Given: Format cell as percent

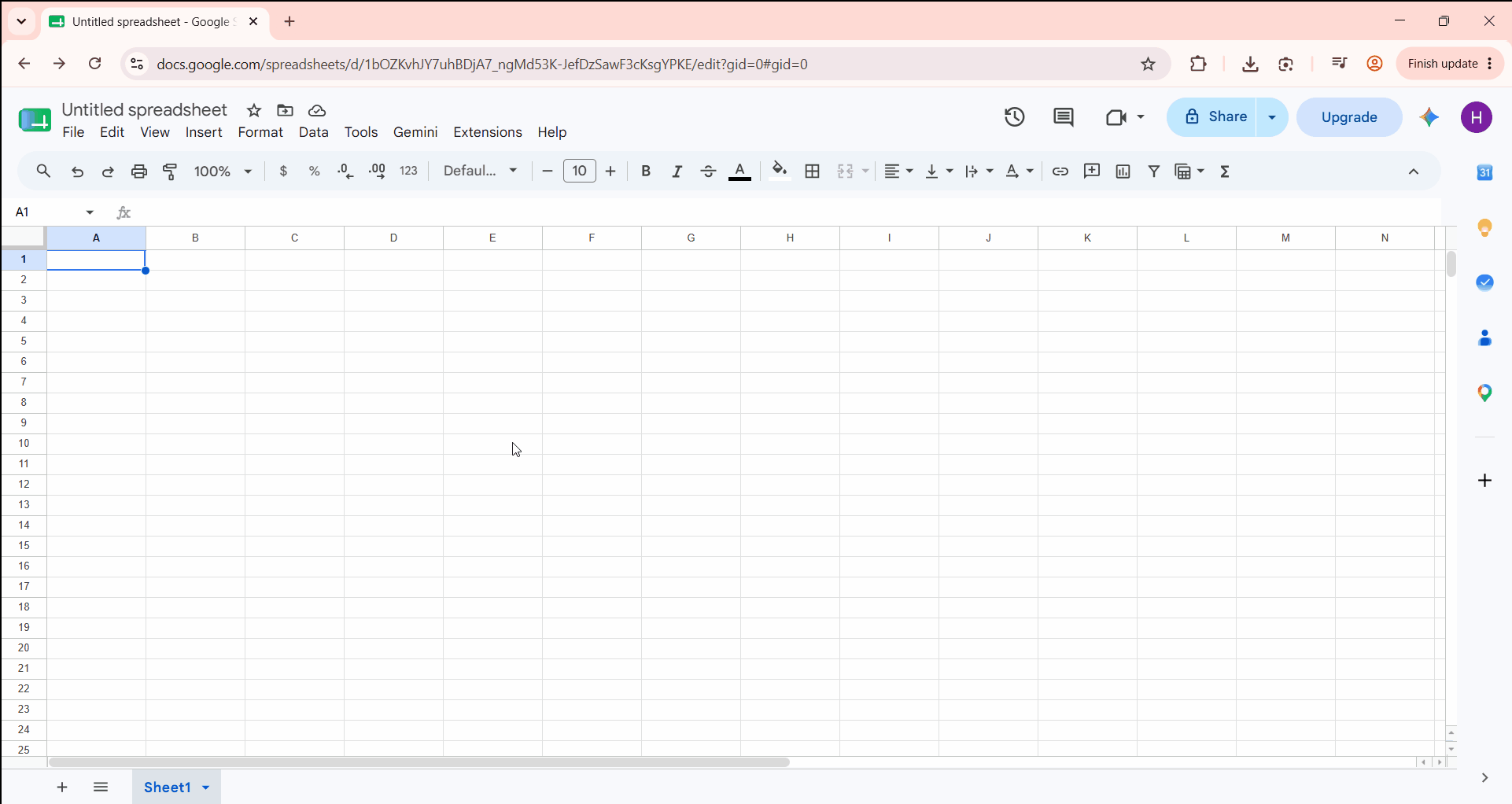Looking at the screenshot, I should (x=315, y=171).
